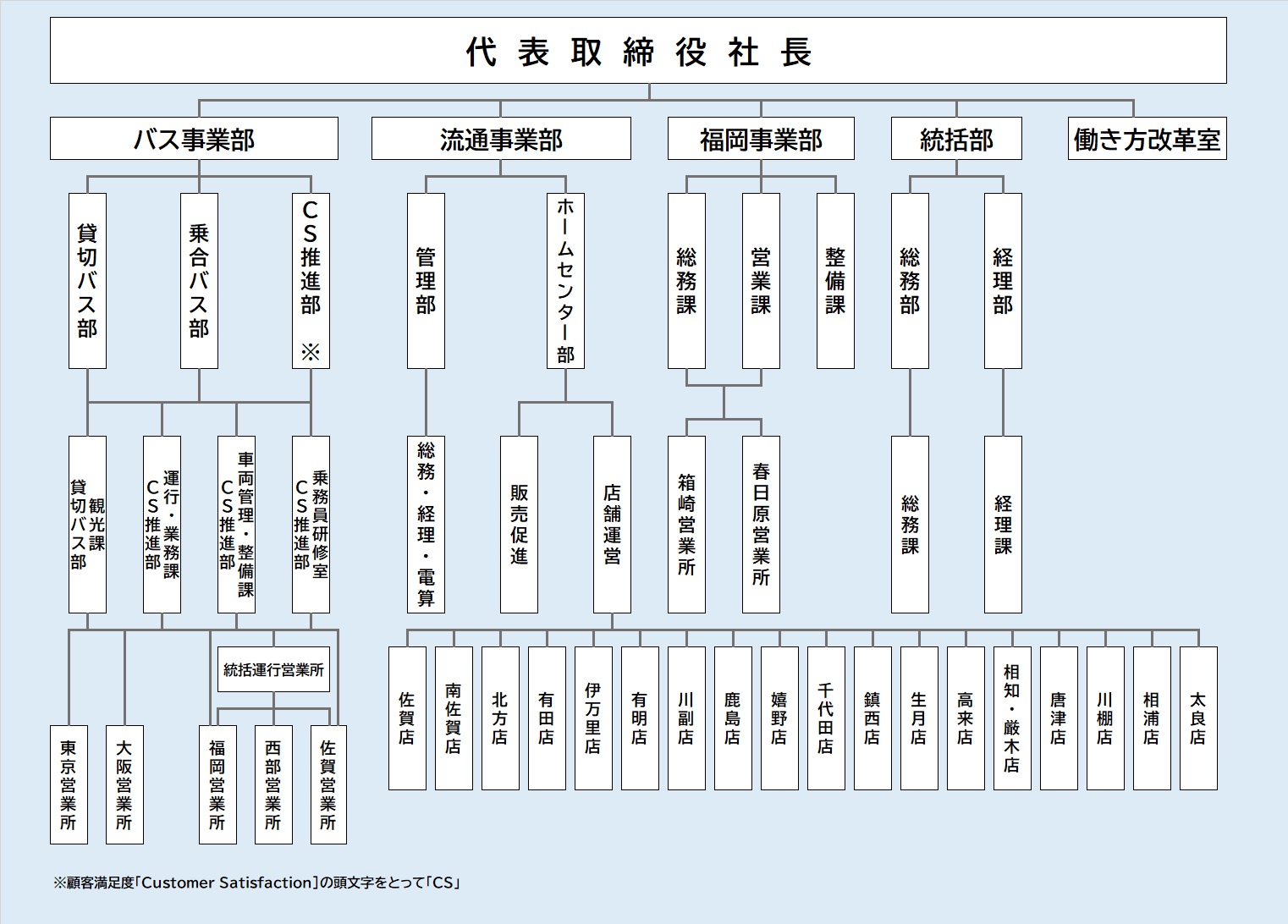Click the 管理部 department box
The height and width of the screenshot is (924, 1288).
426,281
